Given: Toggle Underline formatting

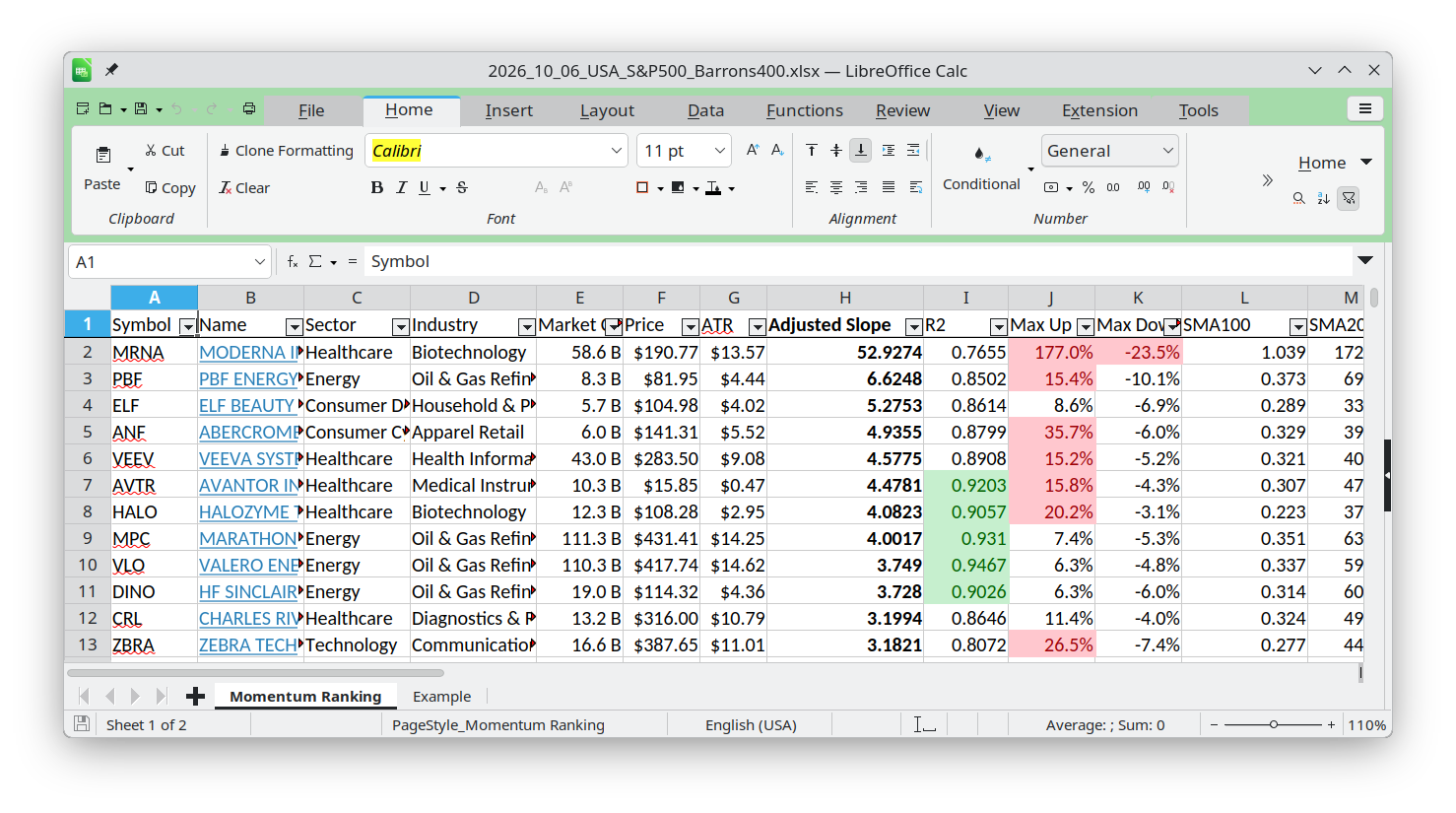Looking at the screenshot, I should [425, 187].
